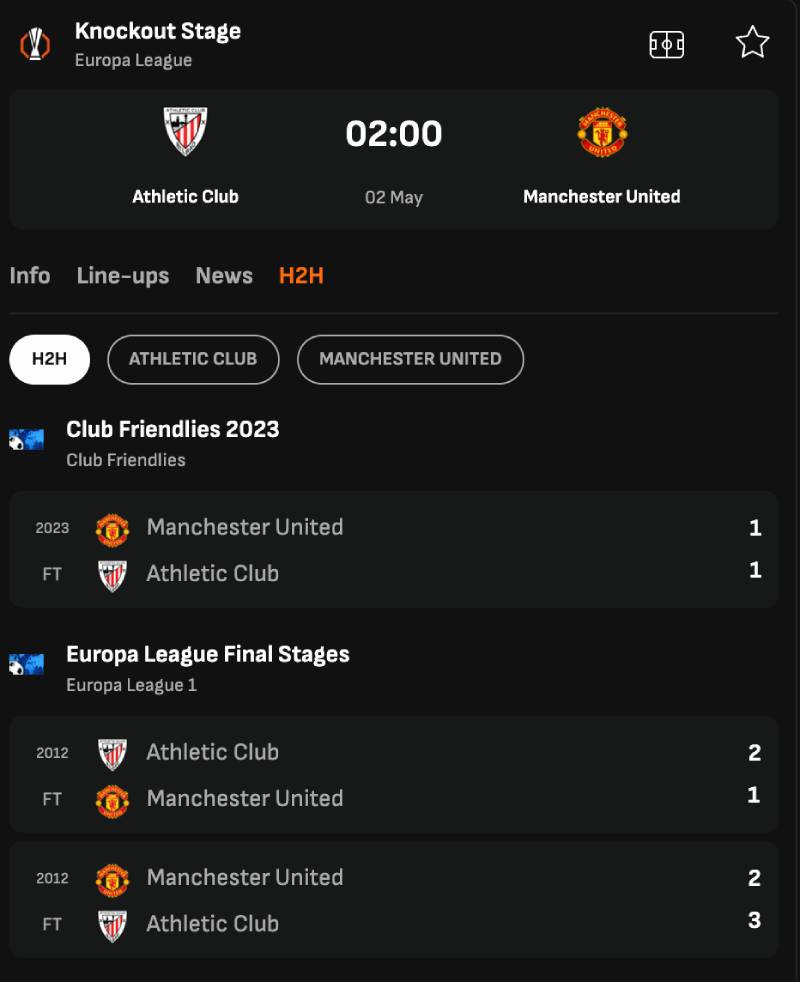This screenshot has height=982, width=800.
Task: Select the ATHLETIC CLUB filter pill
Action: pos(193,359)
